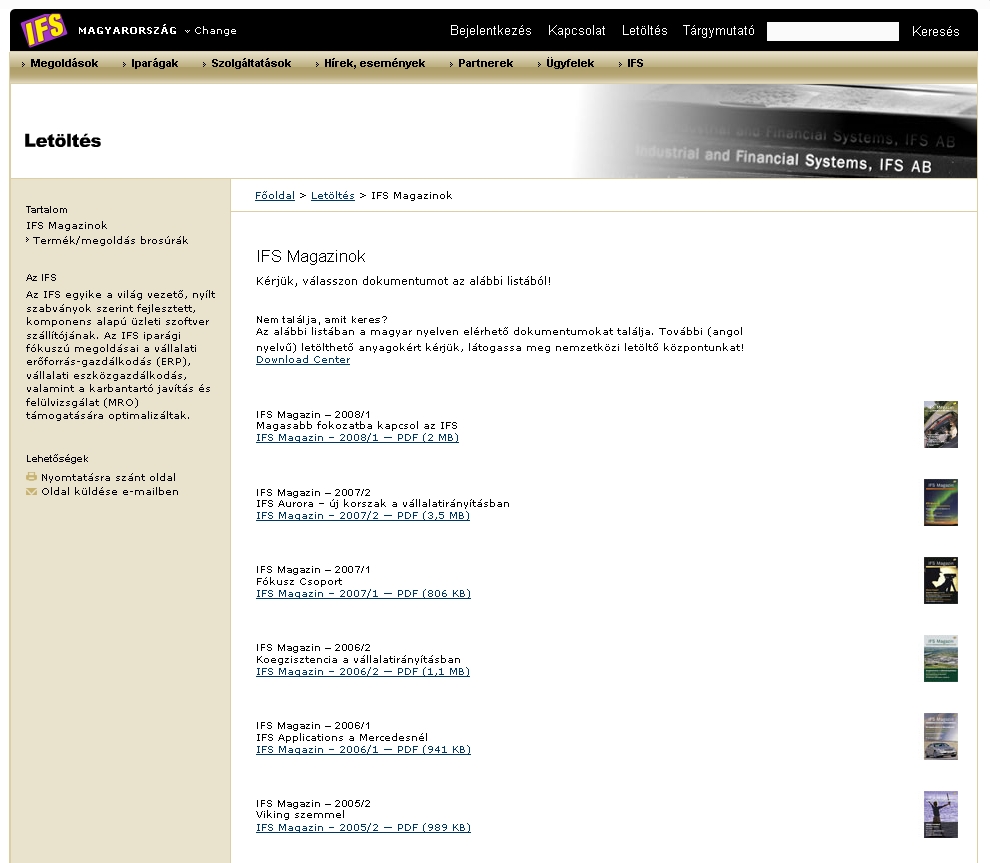Click the Lehetőségek sidebar heading
This screenshot has height=863, width=990.
(57, 458)
